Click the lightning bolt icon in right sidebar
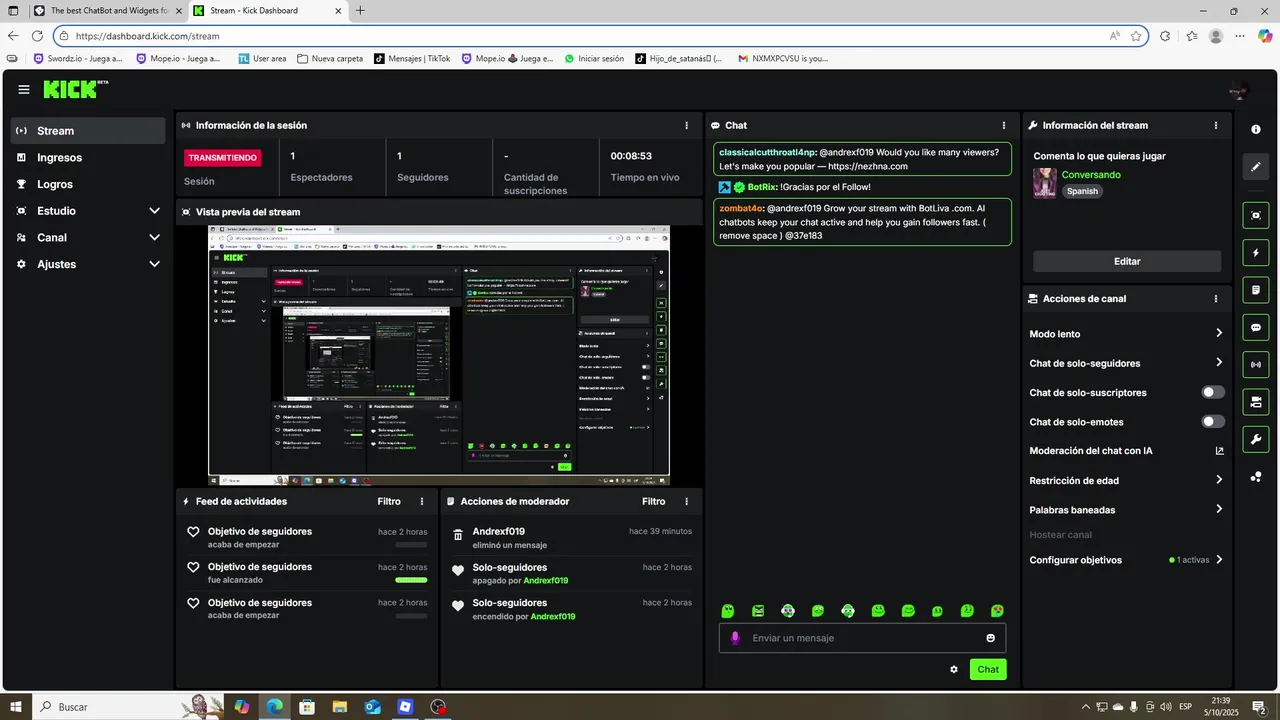 (x=1256, y=253)
